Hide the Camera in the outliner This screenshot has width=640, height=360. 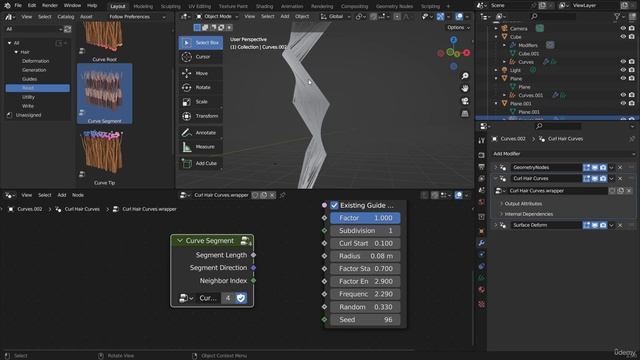pyautogui.click(x=623, y=29)
